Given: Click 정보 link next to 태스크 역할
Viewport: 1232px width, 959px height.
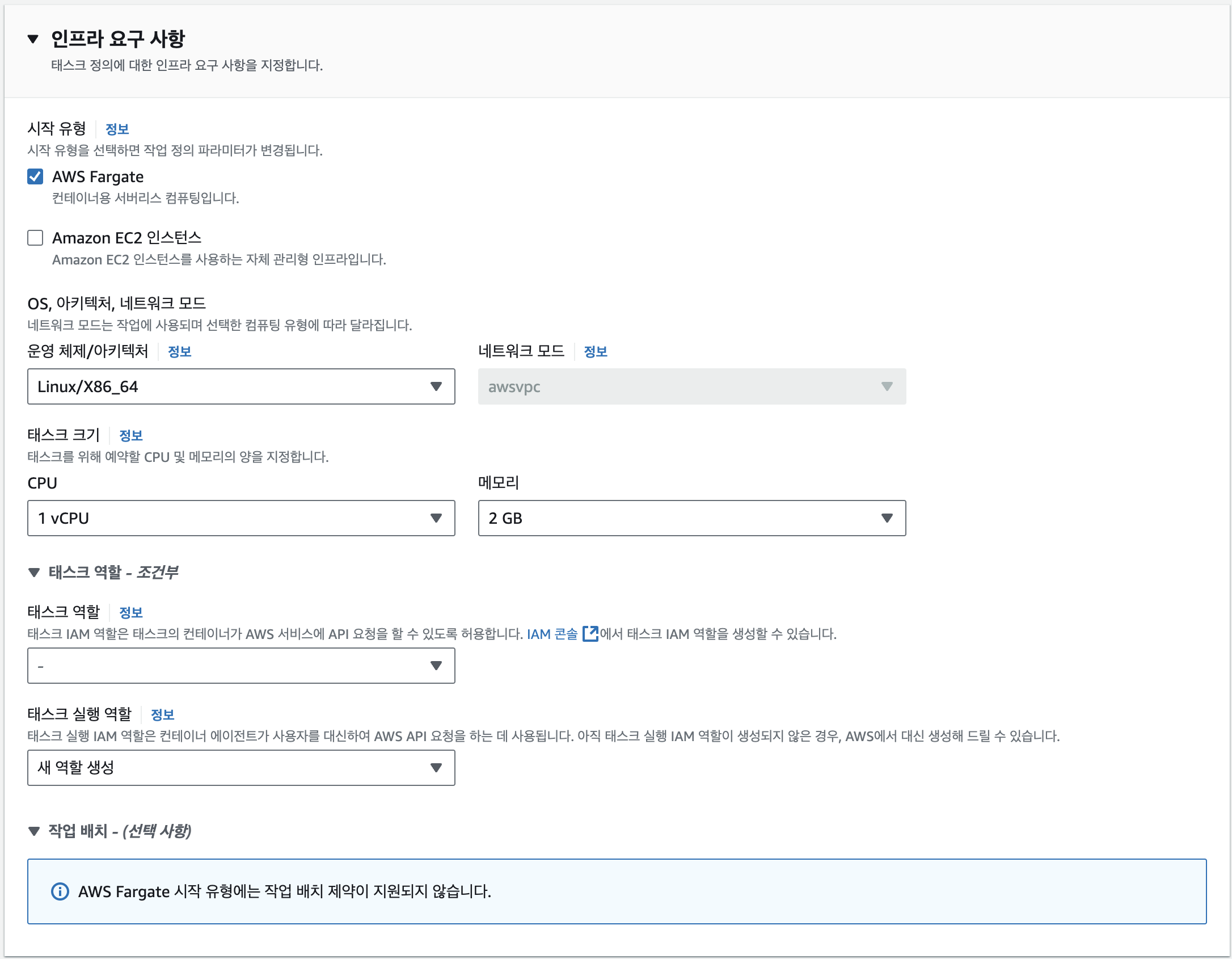Looking at the screenshot, I should [130, 613].
